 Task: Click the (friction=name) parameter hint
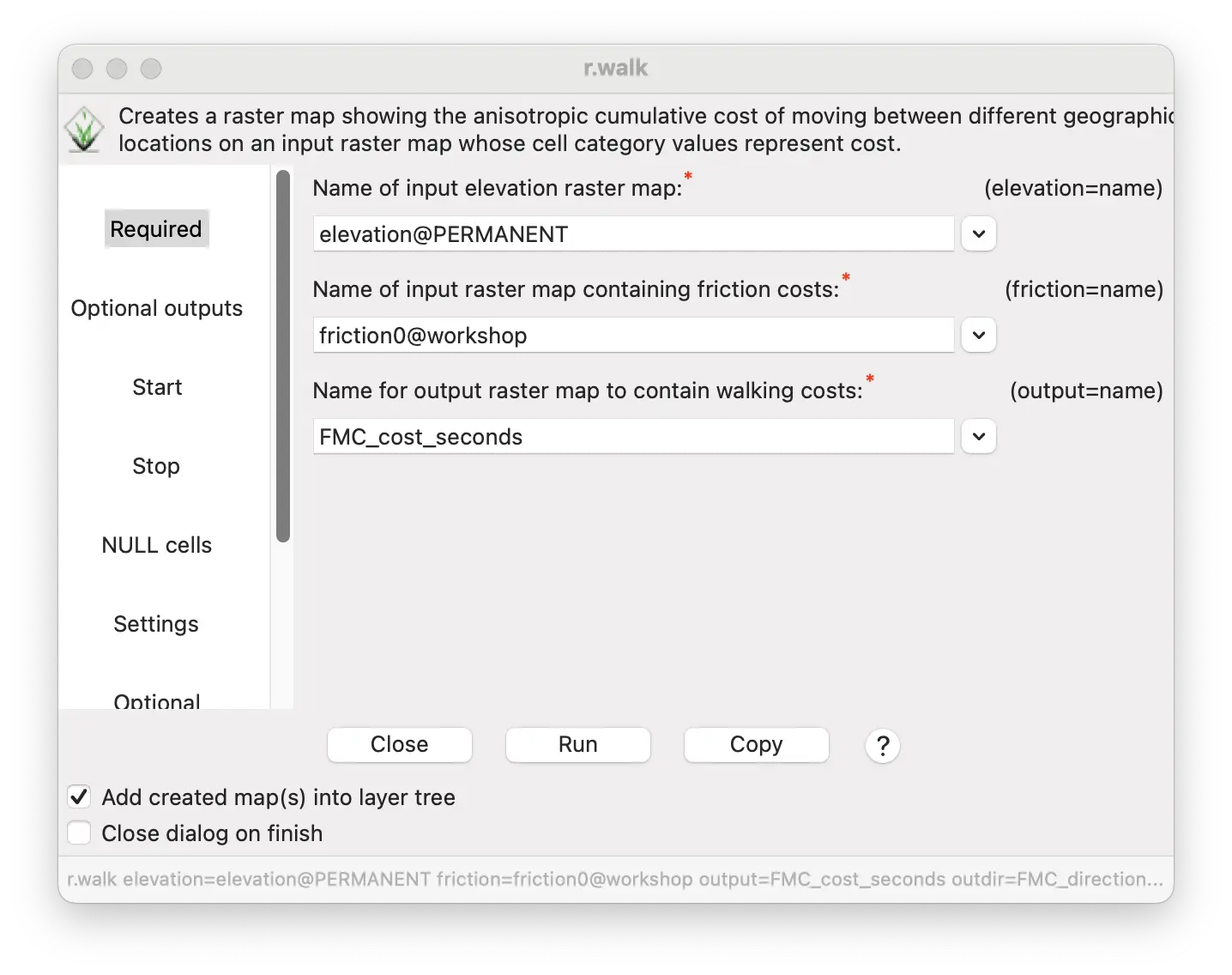[x=1084, y=289]
